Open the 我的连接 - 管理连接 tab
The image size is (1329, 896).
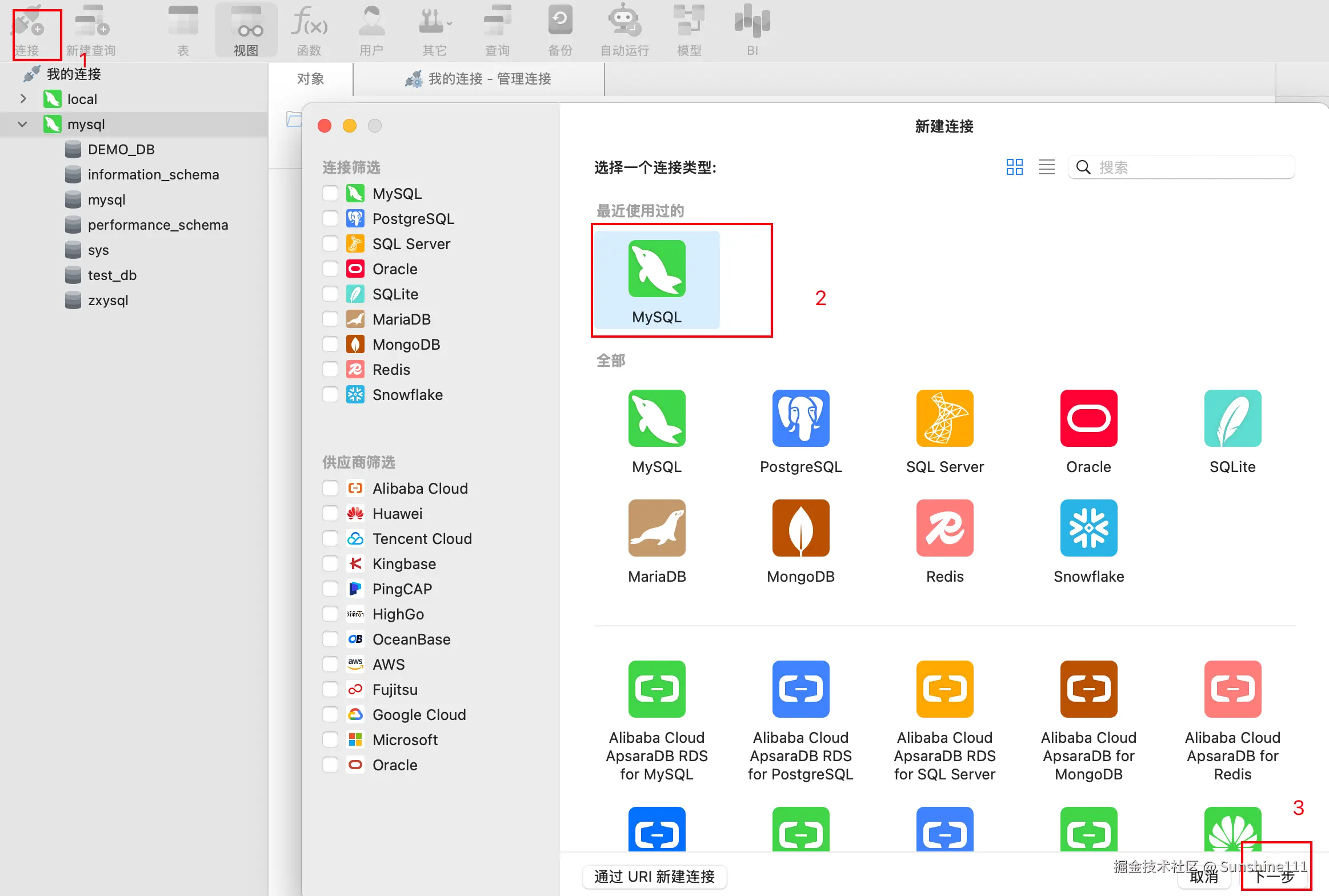click(x=479, y=79)
